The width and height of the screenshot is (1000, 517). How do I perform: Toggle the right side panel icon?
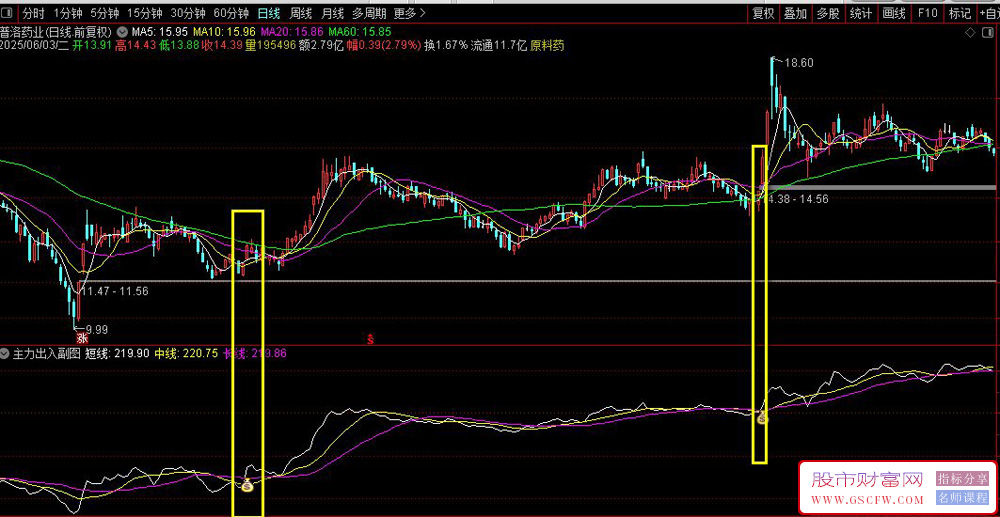(985, 32)
